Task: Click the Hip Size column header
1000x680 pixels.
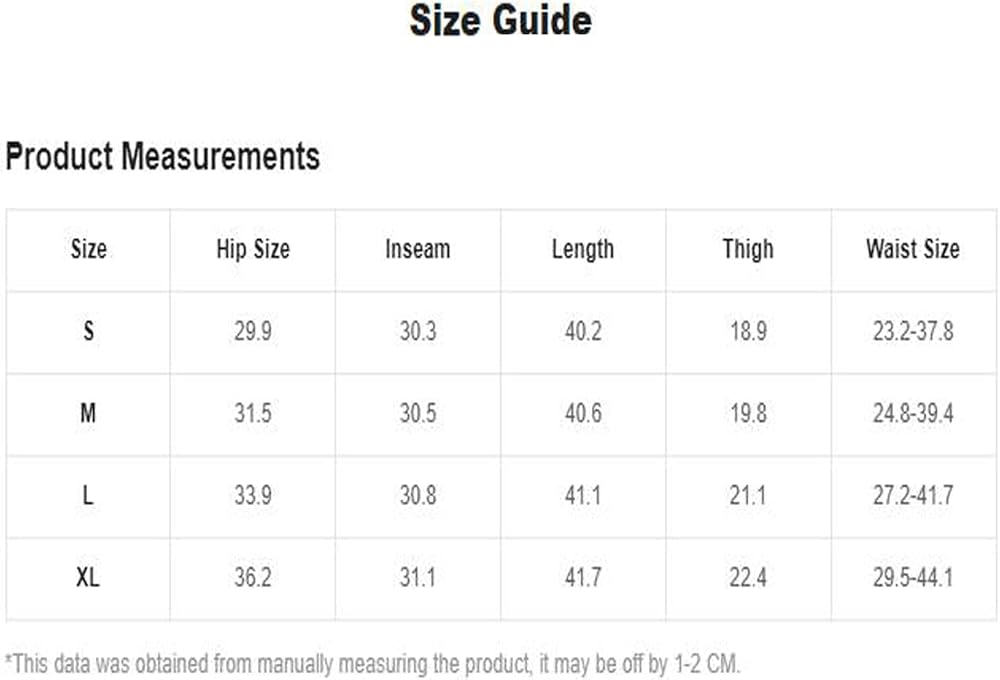Action: pyautogui.click(x=253, y=249)
